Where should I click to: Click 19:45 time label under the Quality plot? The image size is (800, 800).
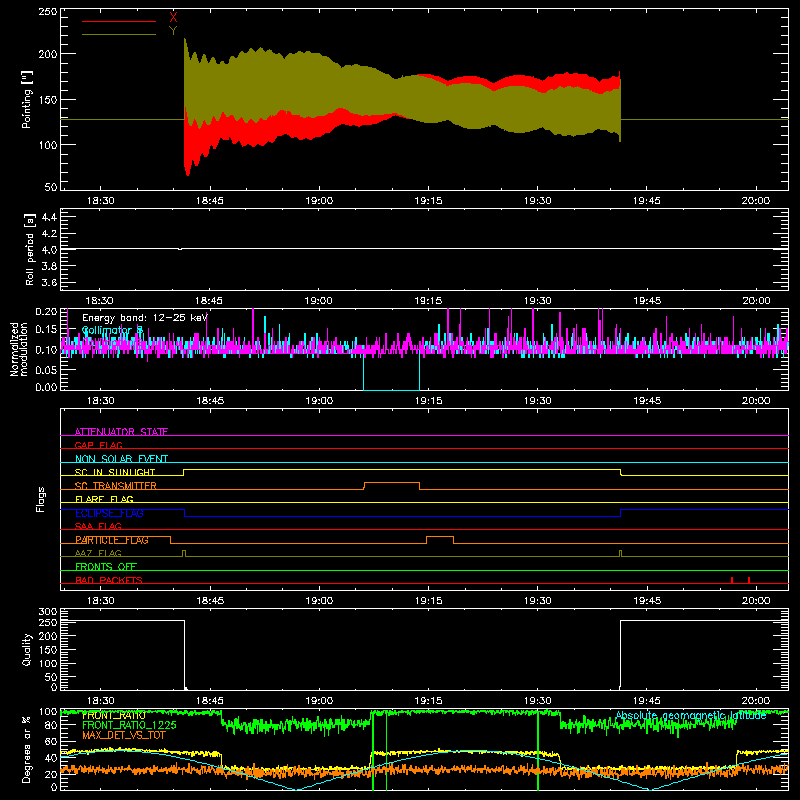[646, 701]
